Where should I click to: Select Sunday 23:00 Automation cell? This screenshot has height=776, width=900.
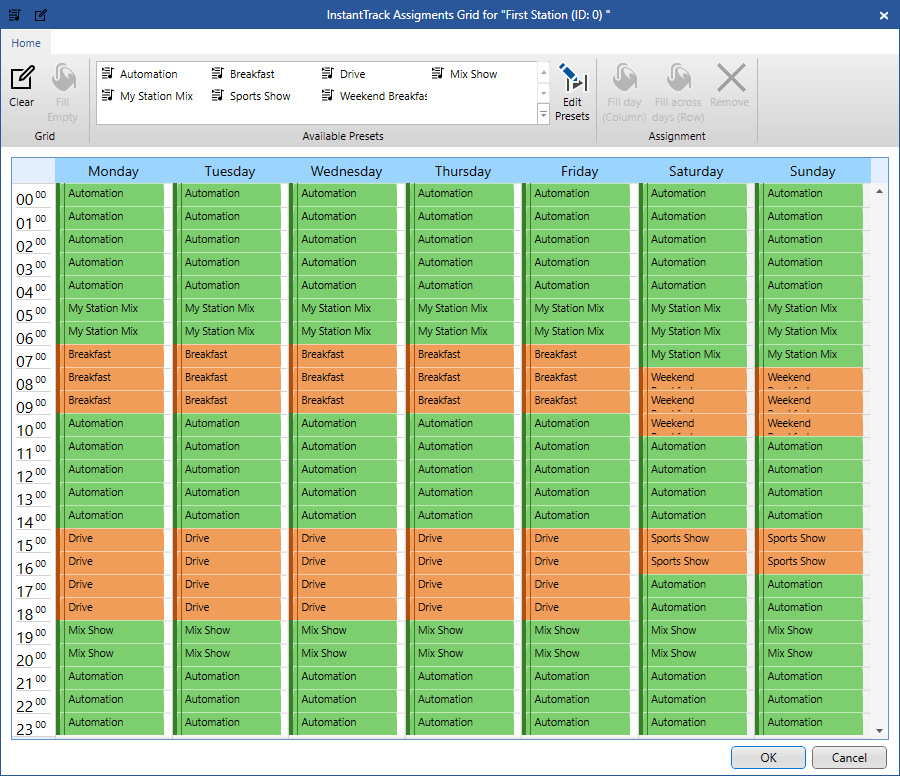[809, 724]
